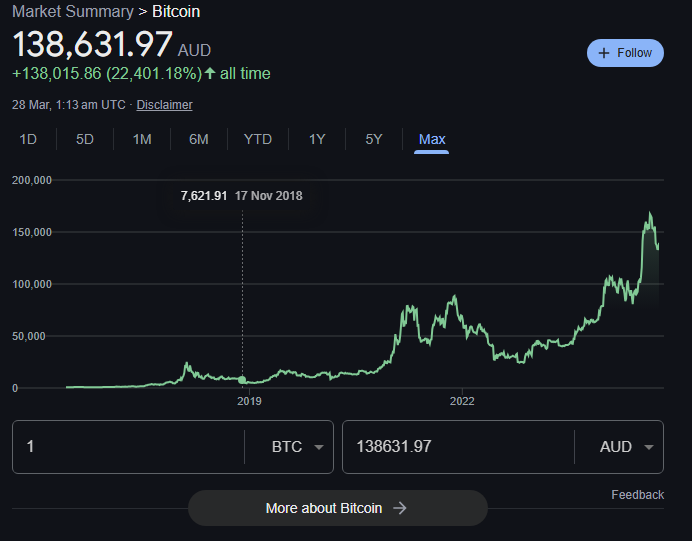Image resolution: width=692 pixels, height=541 pixels.
Task: Click the 17 Nov 2018 tooltip date
Action: coord(269,195)
